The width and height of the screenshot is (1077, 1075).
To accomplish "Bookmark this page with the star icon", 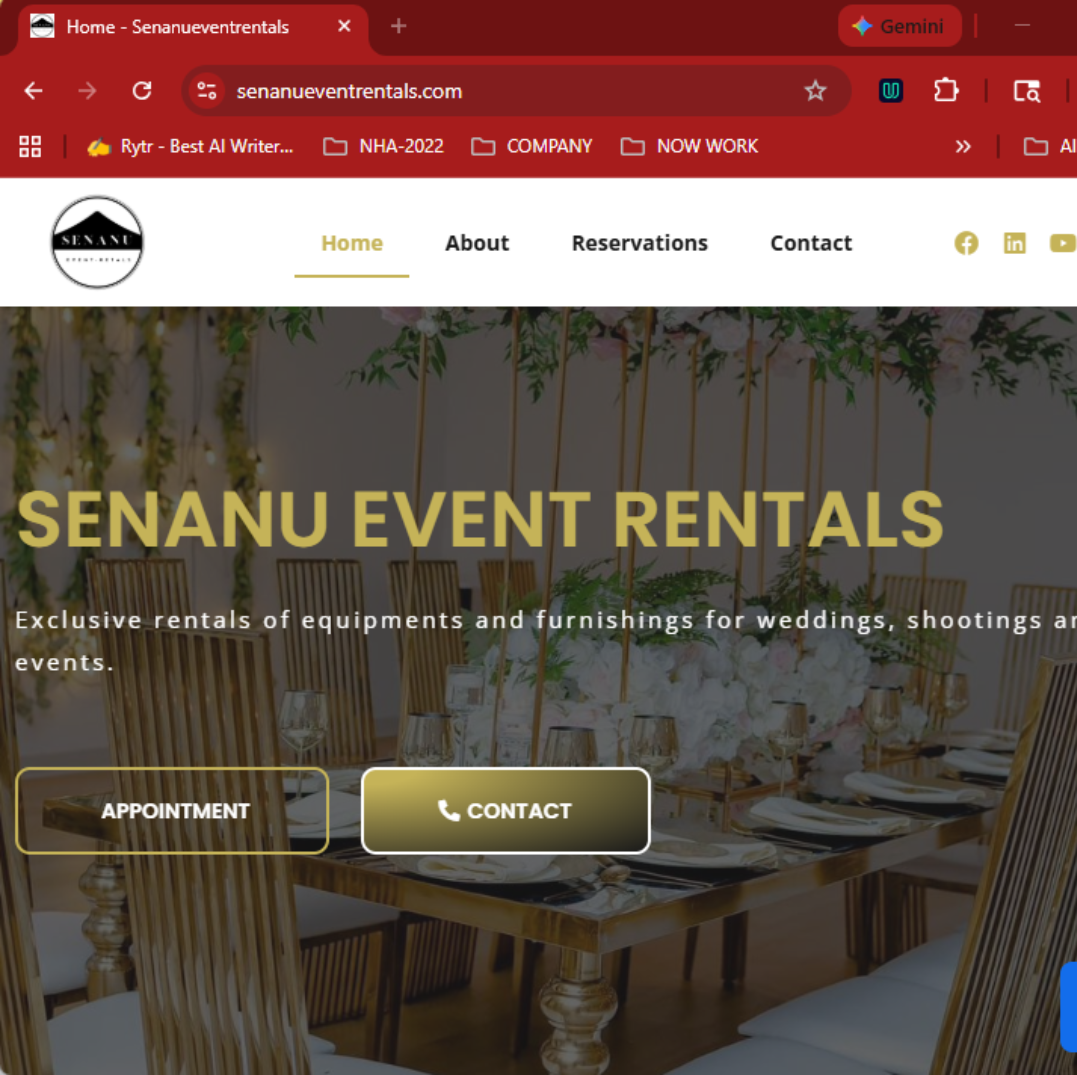I will click(815, 91).
